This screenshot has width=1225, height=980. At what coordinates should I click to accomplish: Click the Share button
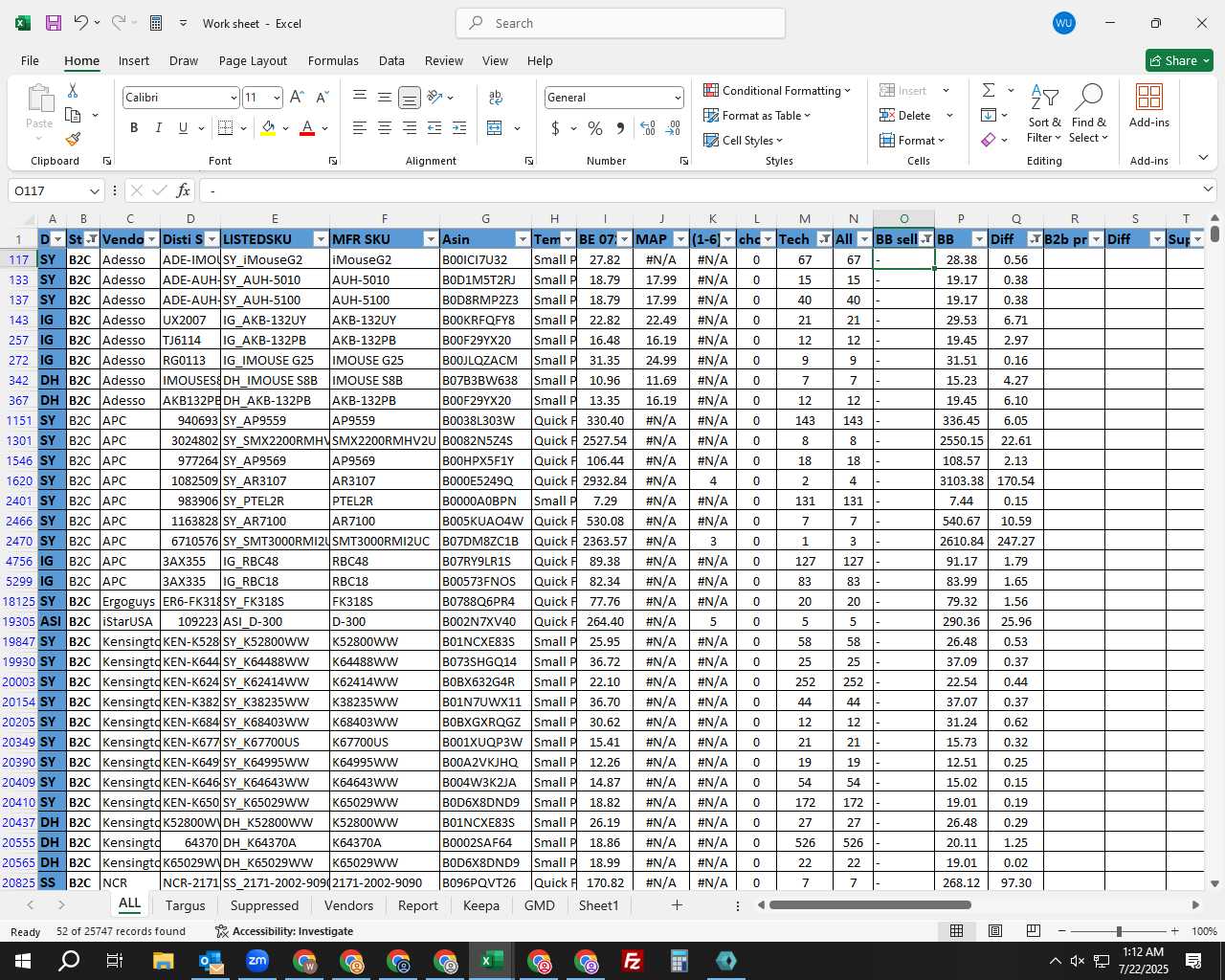[1179, 60]
